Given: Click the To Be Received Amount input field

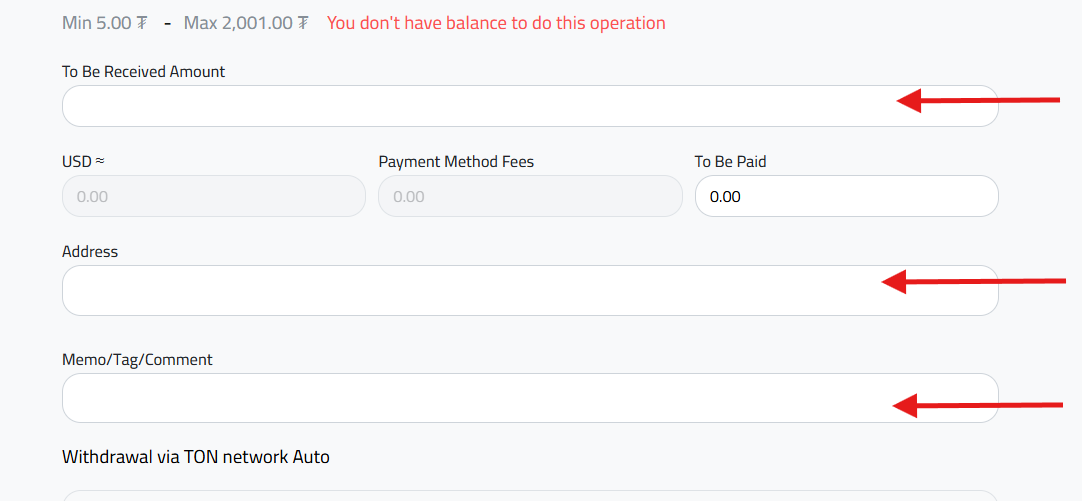Looking at the screenshot, I should [x=470, y=106].
